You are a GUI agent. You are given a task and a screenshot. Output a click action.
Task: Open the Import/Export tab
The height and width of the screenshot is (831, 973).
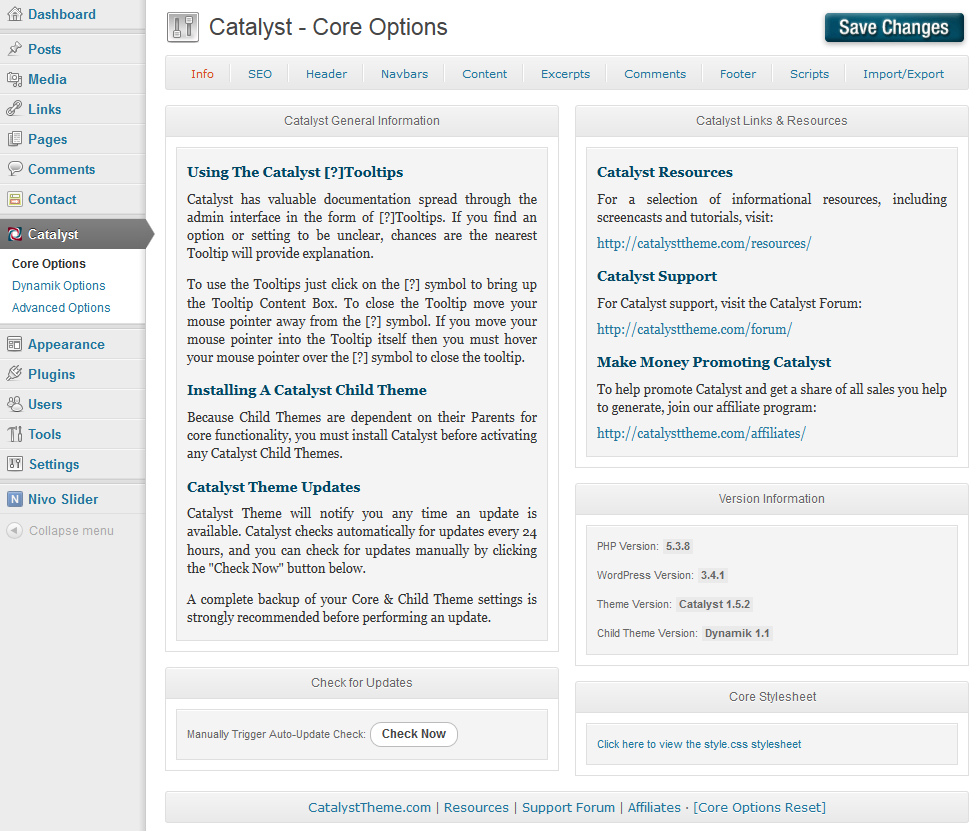[x=903, y=74]
